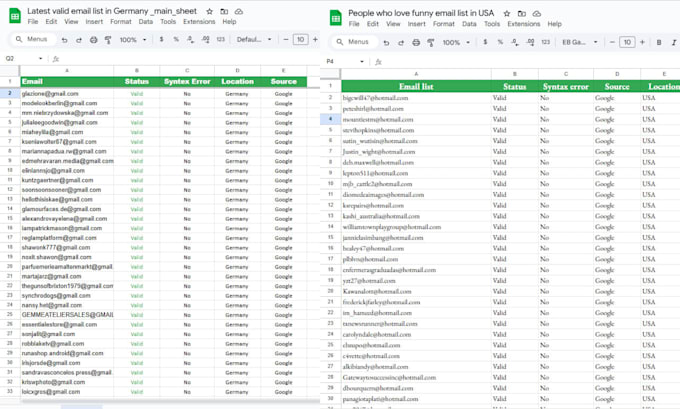Select Syntex Error header cell
This screenshot has width=680, height=409.
[x=187, y=82]
